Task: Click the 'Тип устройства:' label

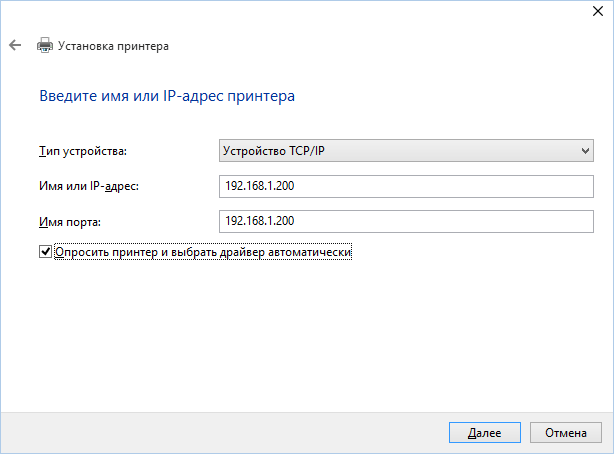Action: point(82,151)
